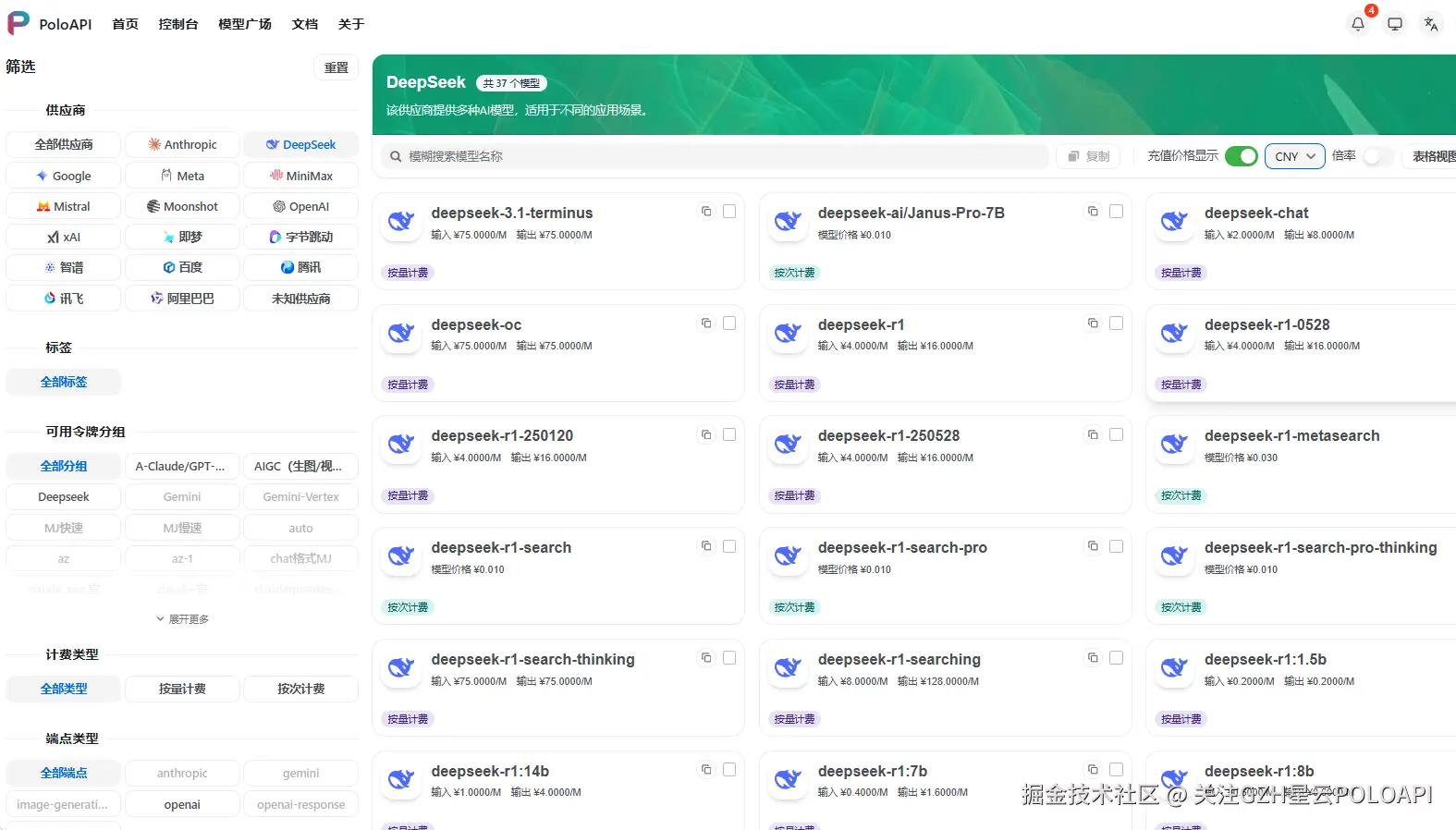Click whale logo on deepseek-r1-0528 card
The image size is (1456, 830).
click(x=1174, y=334)
